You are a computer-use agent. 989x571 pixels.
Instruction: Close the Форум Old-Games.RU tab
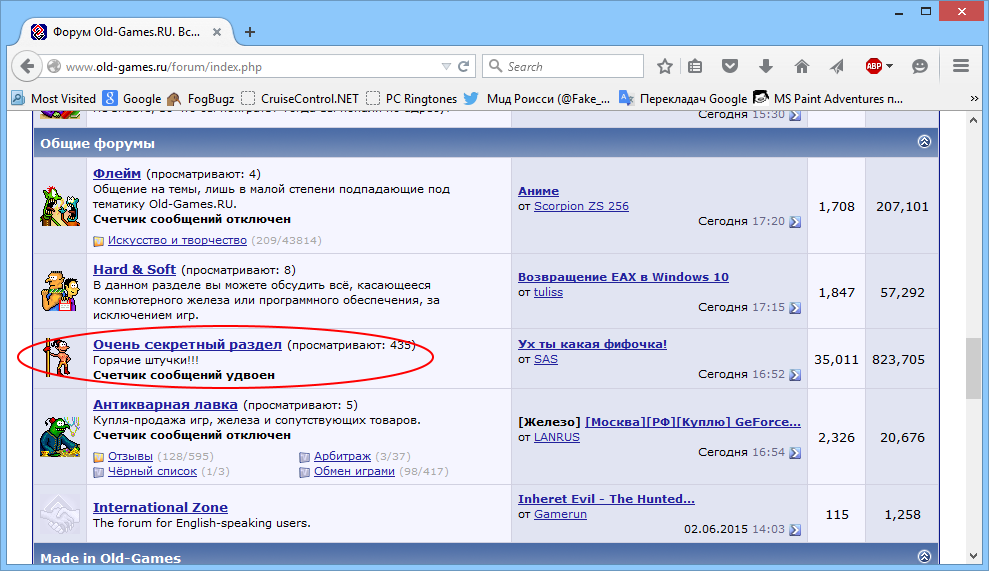(x=216, y=32)
